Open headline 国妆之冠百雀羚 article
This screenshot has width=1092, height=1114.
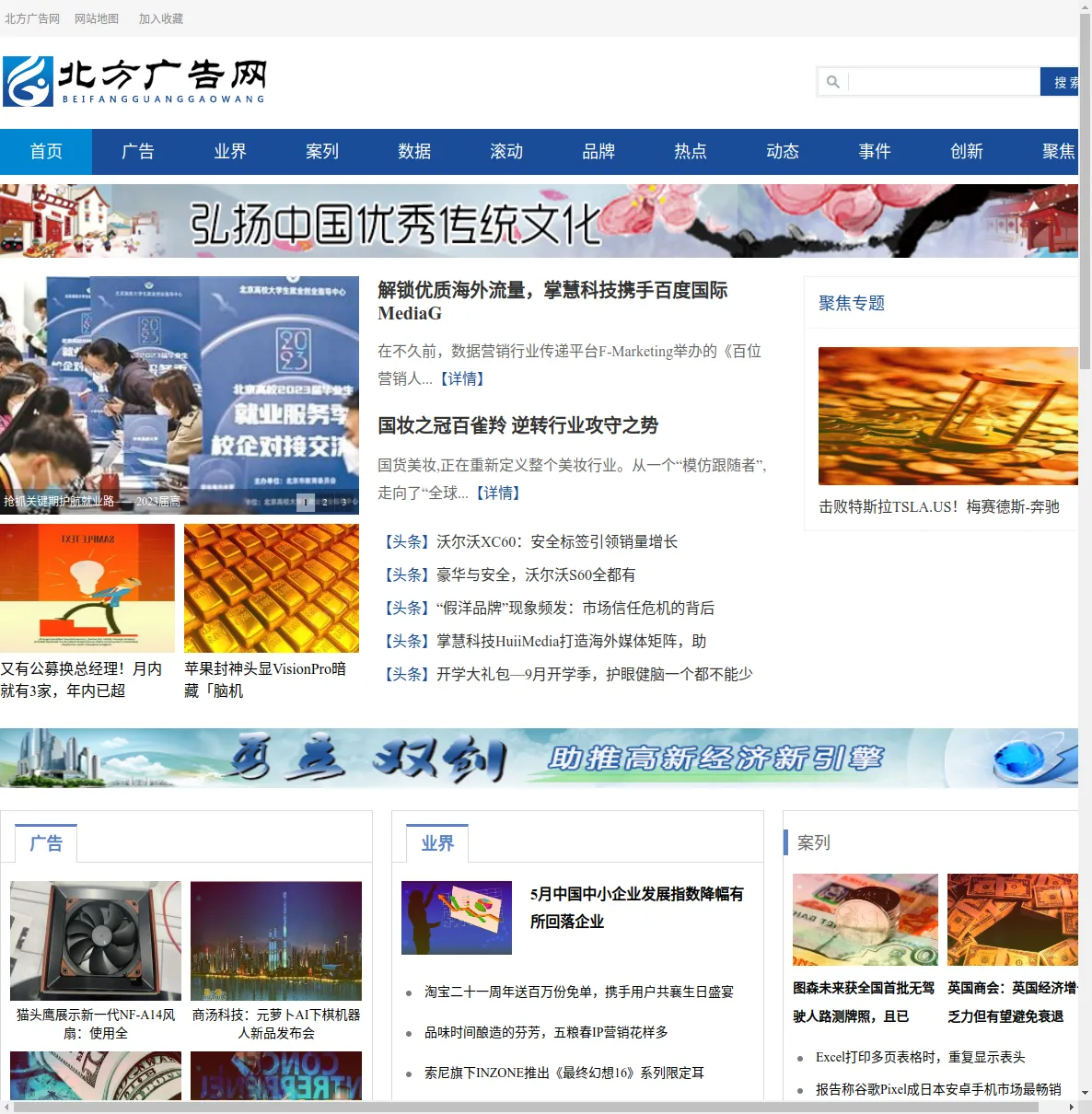click(x=517, y=425)
